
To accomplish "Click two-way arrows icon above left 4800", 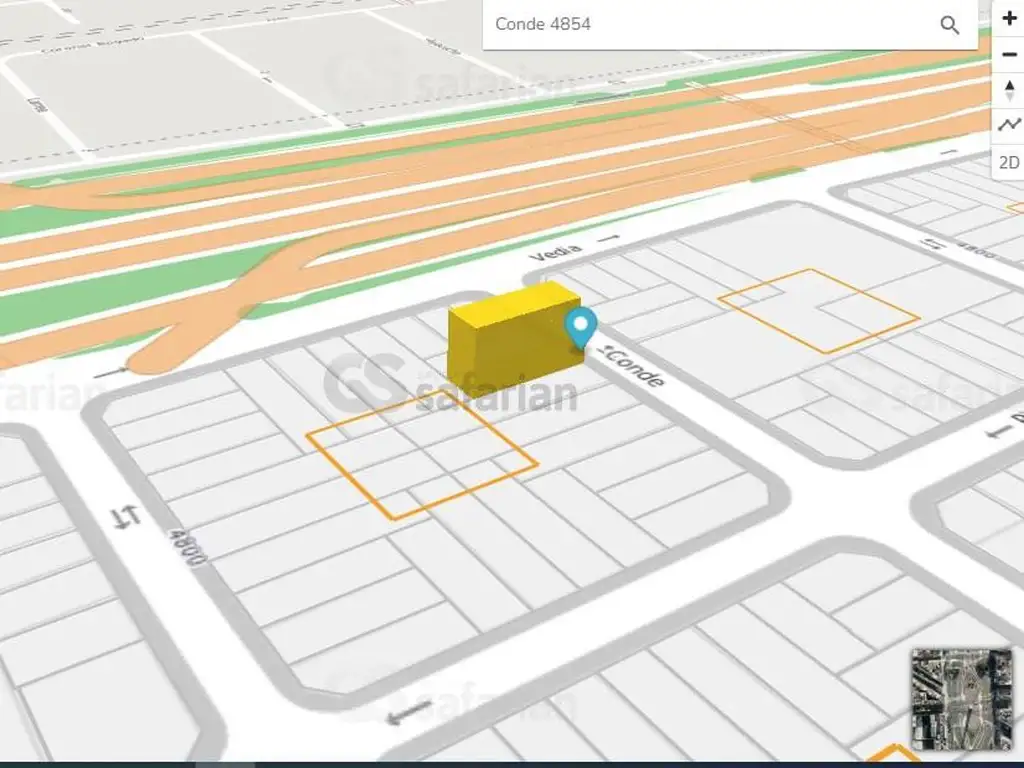I will pyautogui.click(x=126, y=517).
